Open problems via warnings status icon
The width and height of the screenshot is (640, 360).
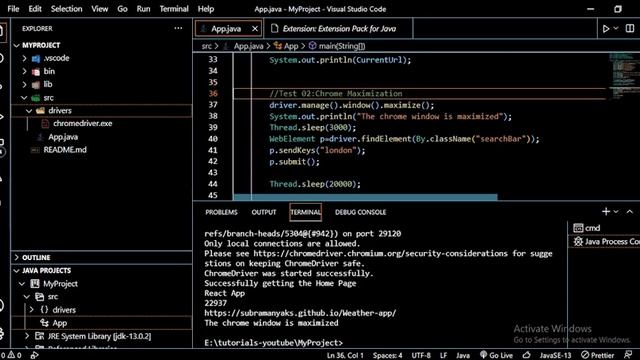click(11, 355)
